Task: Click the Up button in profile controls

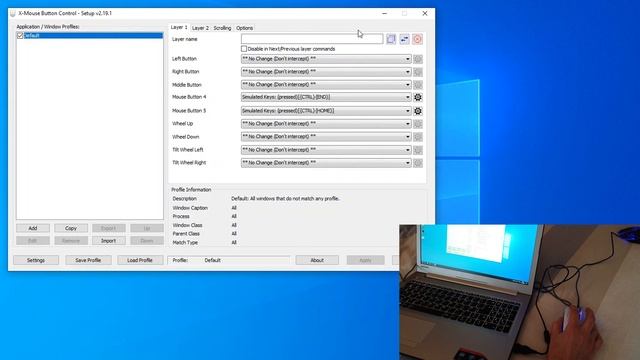Action: [147, 228]
